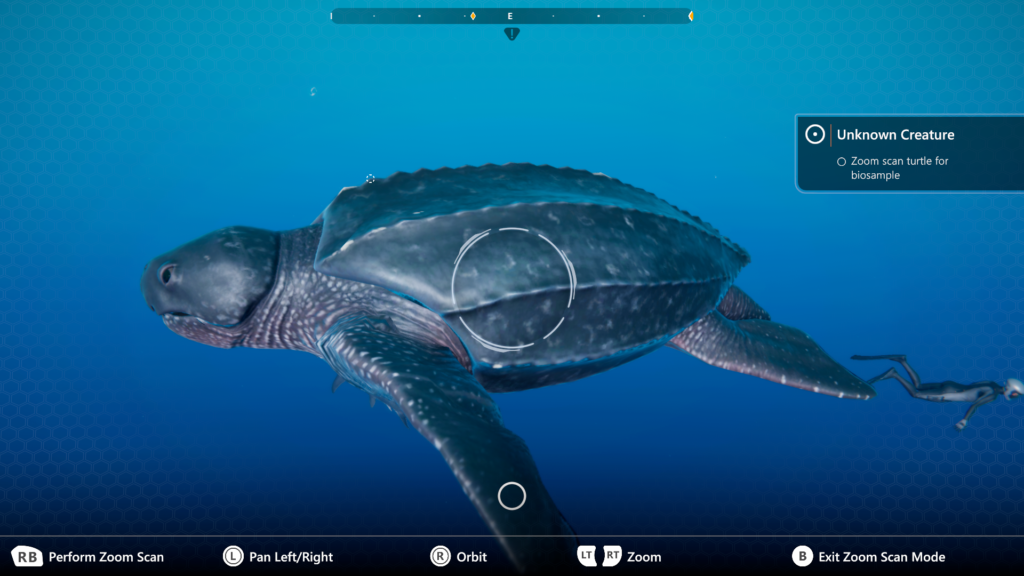Click the RB button icon

point(27,556)
